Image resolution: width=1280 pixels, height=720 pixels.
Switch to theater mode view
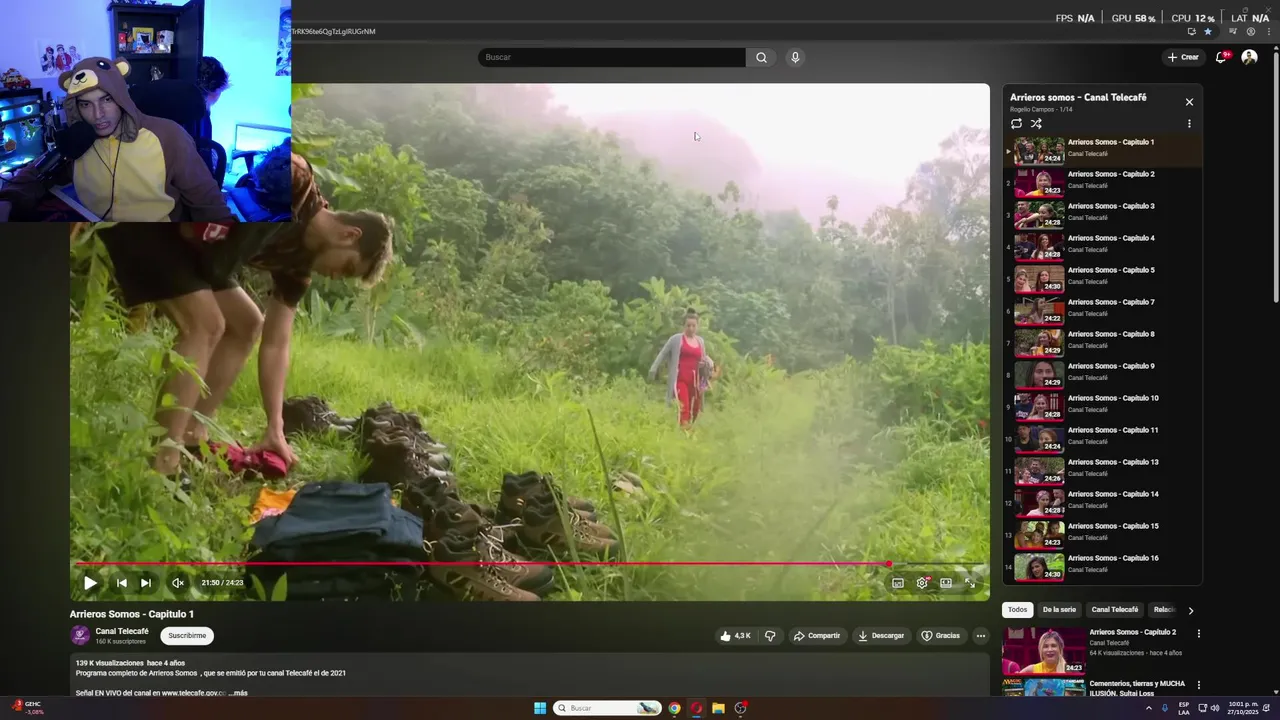coord(946,583)
